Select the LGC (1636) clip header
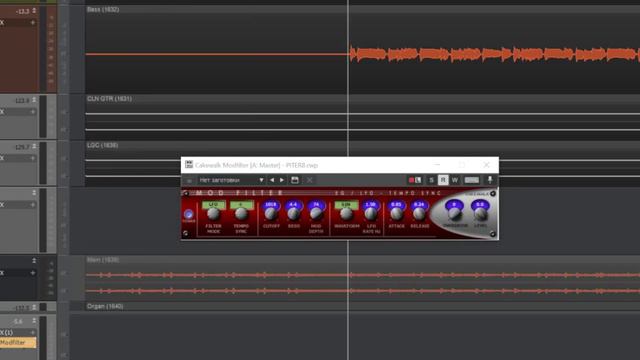 pyautogui.click(x=102, y=145)
